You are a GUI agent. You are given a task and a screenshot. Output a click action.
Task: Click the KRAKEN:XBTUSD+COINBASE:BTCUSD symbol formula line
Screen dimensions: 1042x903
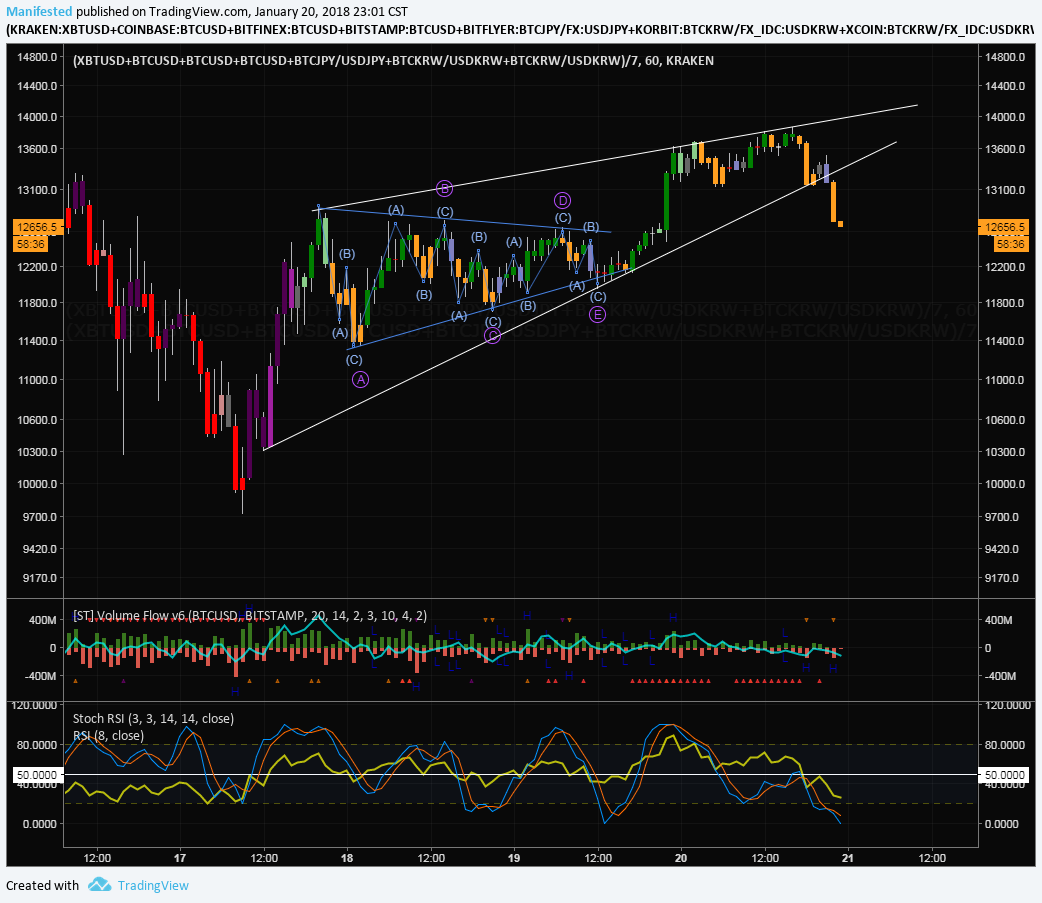click(520, 29)
